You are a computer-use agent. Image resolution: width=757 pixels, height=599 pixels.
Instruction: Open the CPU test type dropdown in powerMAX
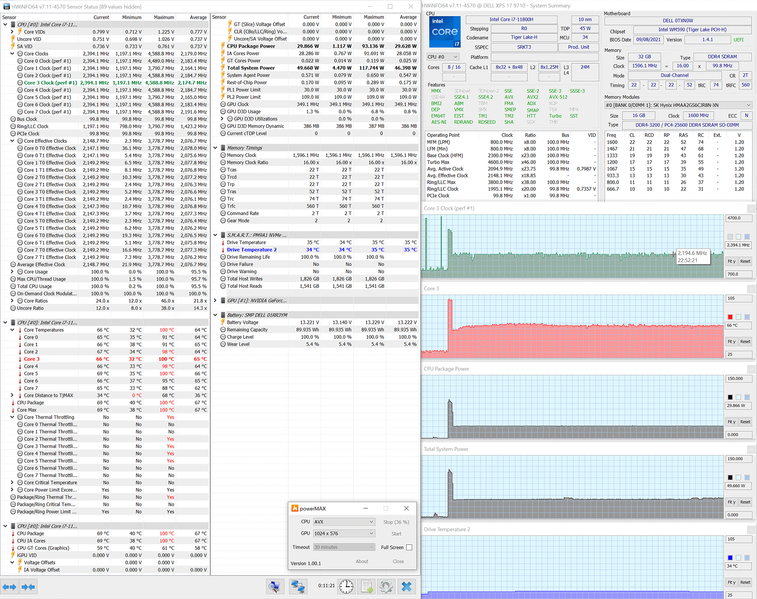click(344, 522)
